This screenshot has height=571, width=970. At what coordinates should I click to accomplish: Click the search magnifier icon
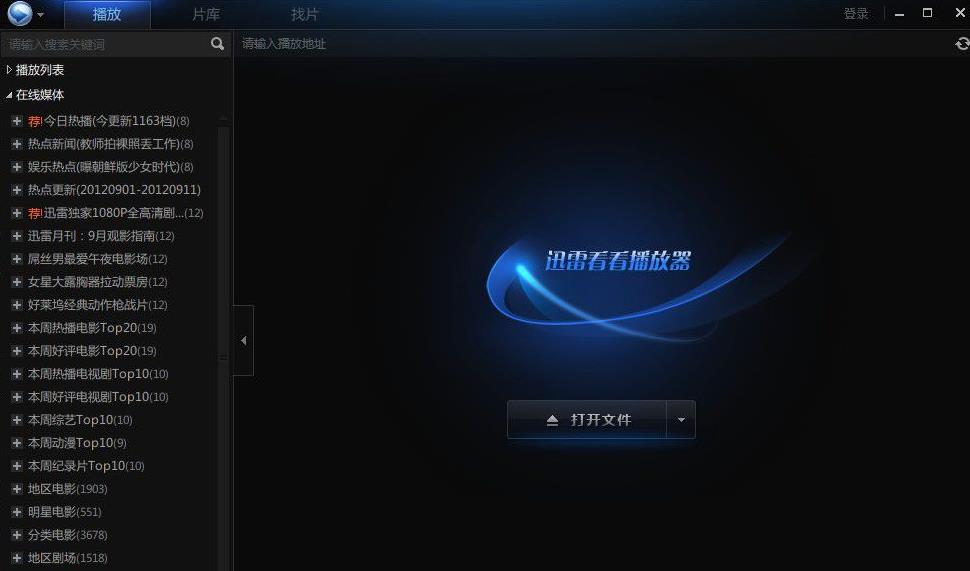[x=217, y=44]
